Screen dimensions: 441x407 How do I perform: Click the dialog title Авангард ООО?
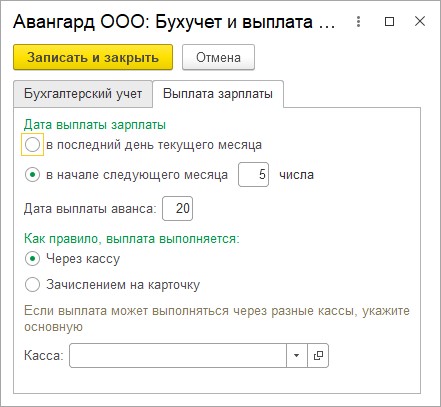pyautogui.click(x=174, y=22)
